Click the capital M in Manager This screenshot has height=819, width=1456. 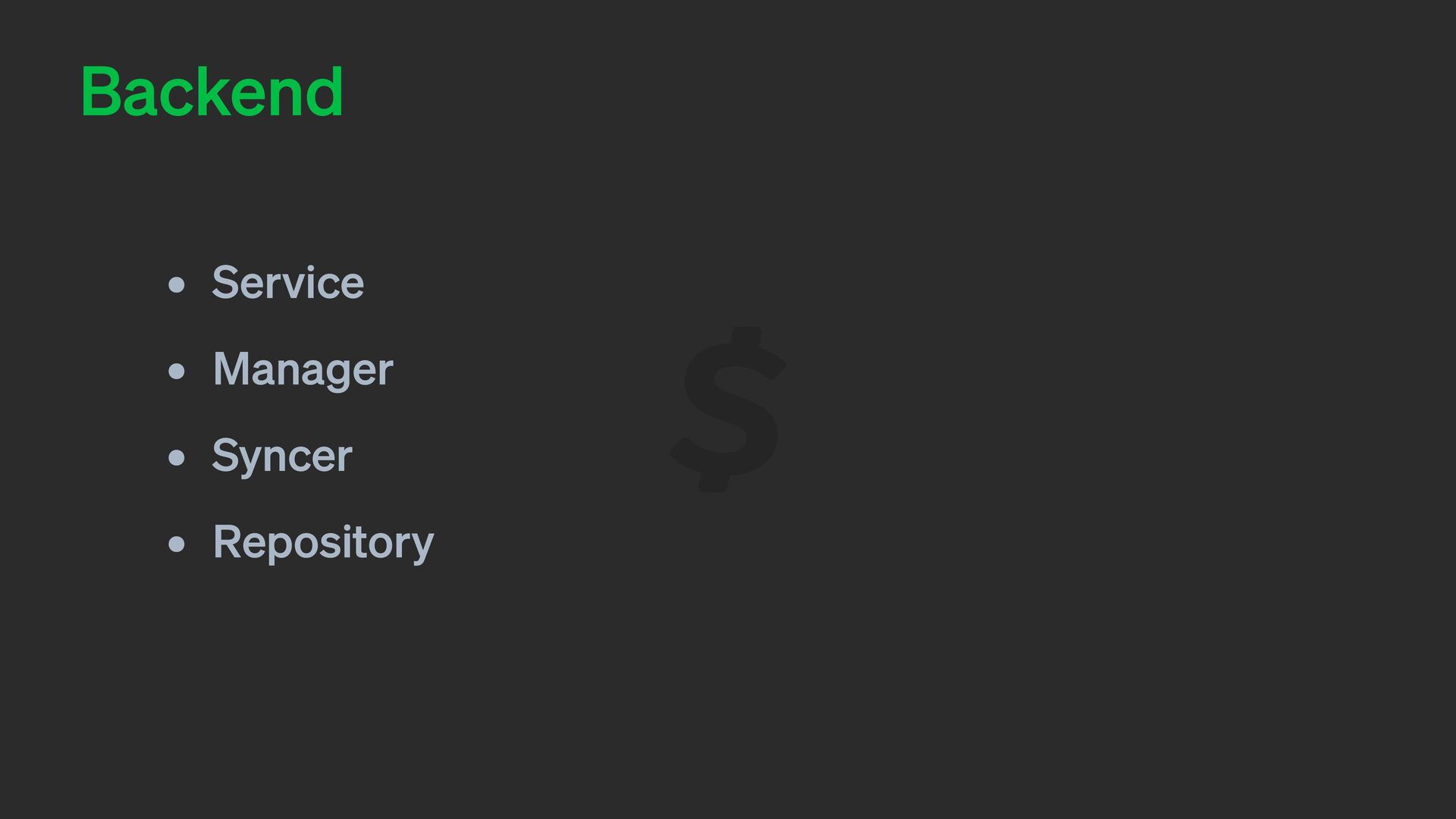pos(232,369)
